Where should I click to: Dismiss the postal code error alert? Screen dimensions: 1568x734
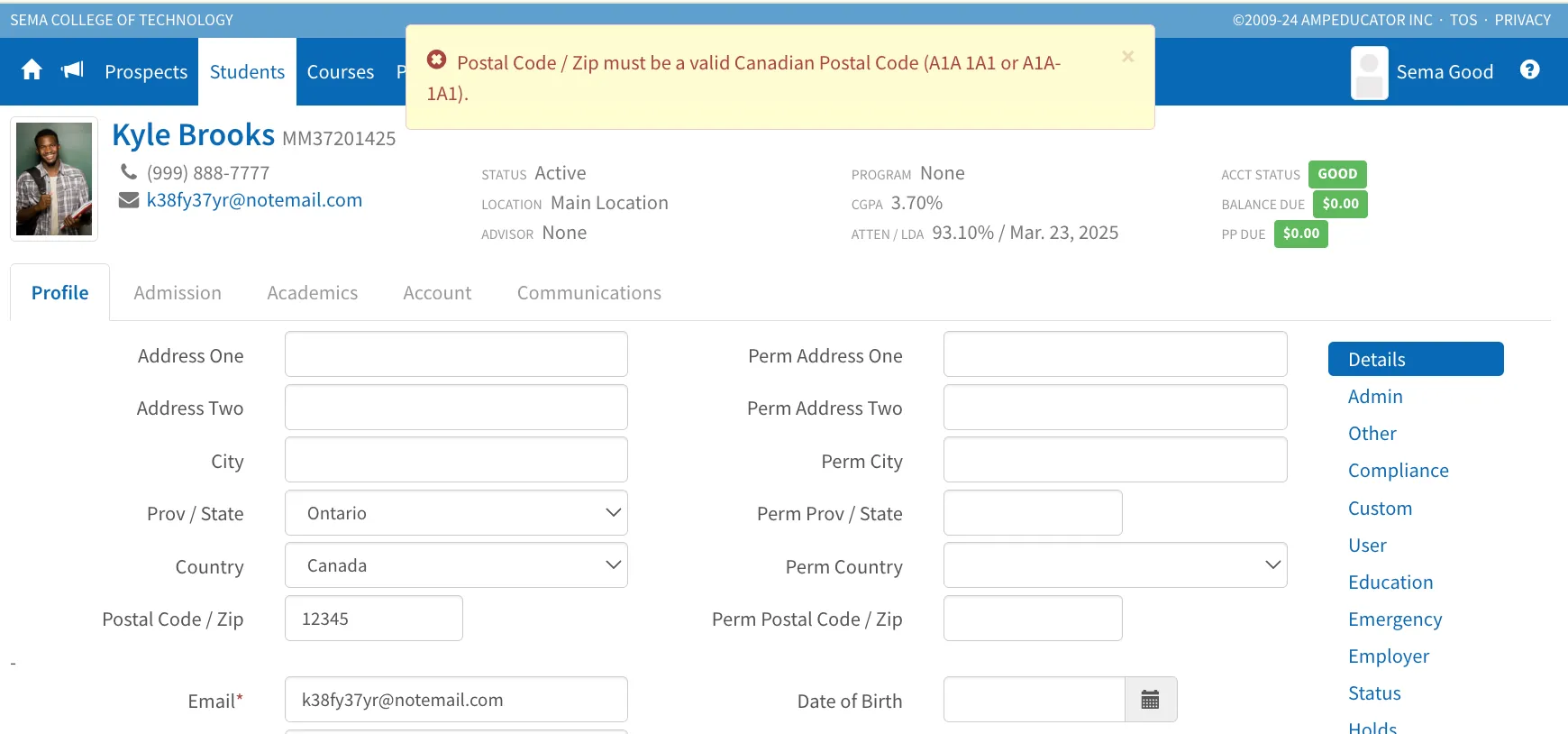tap(1127, 57)
